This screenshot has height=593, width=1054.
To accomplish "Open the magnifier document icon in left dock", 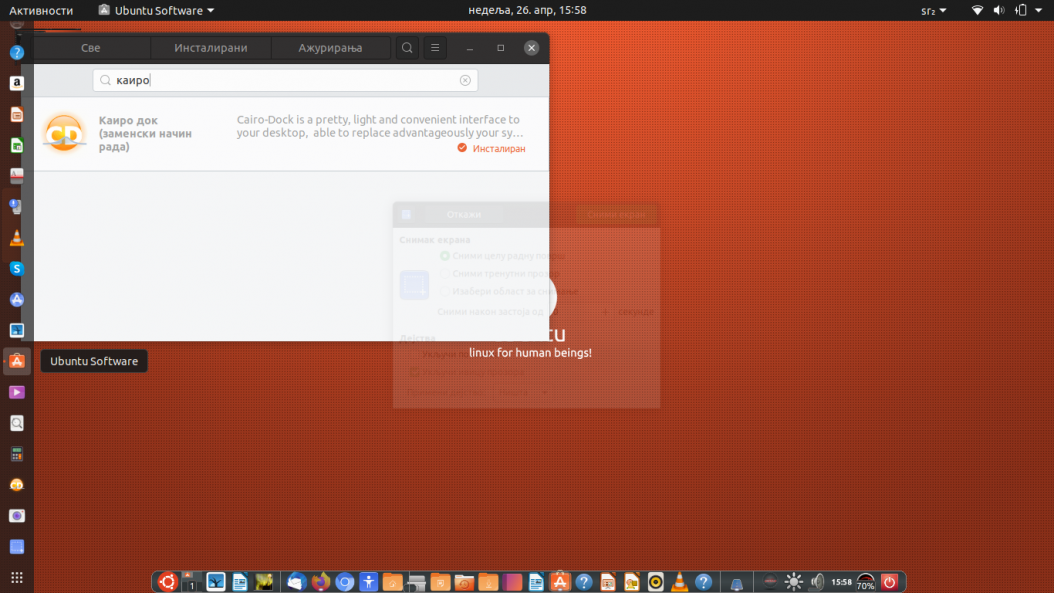I will pyautogui.click(x=17, y=423).
